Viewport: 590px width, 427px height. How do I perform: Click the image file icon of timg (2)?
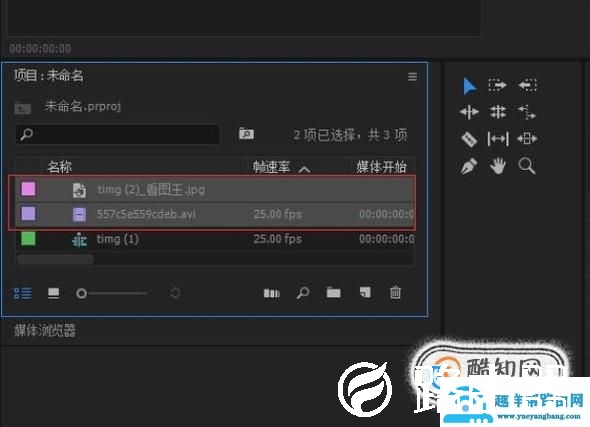pos(79,190)
